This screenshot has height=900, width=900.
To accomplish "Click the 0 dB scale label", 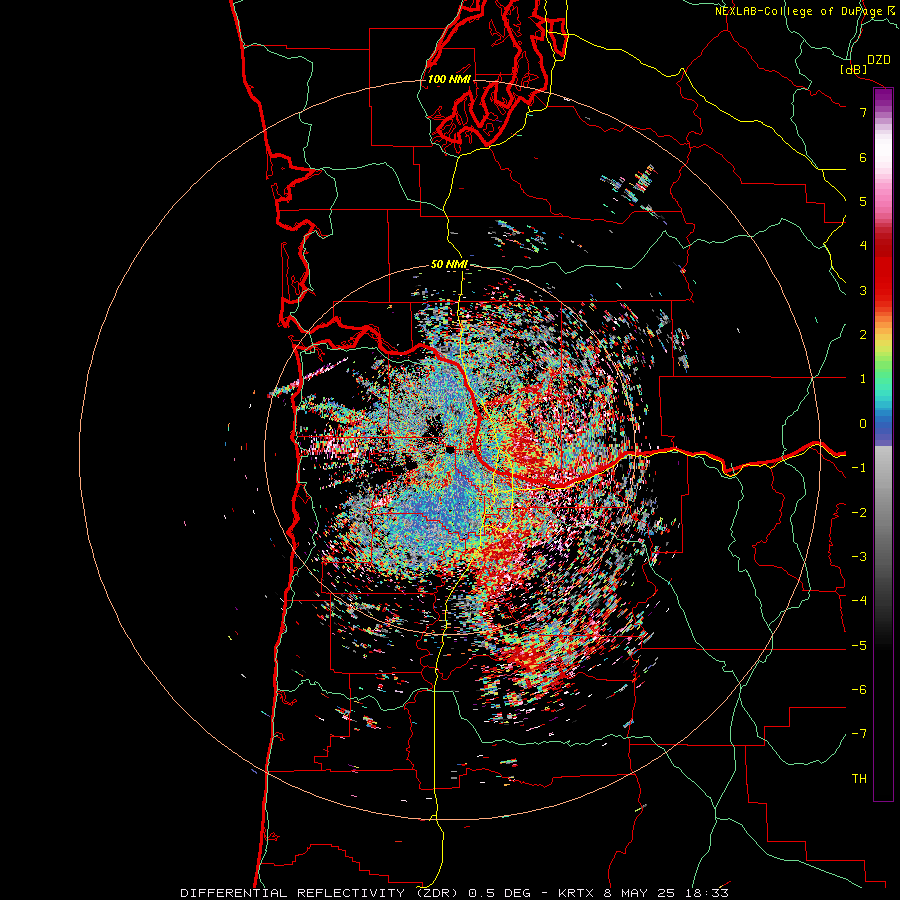I will point(863,424).
